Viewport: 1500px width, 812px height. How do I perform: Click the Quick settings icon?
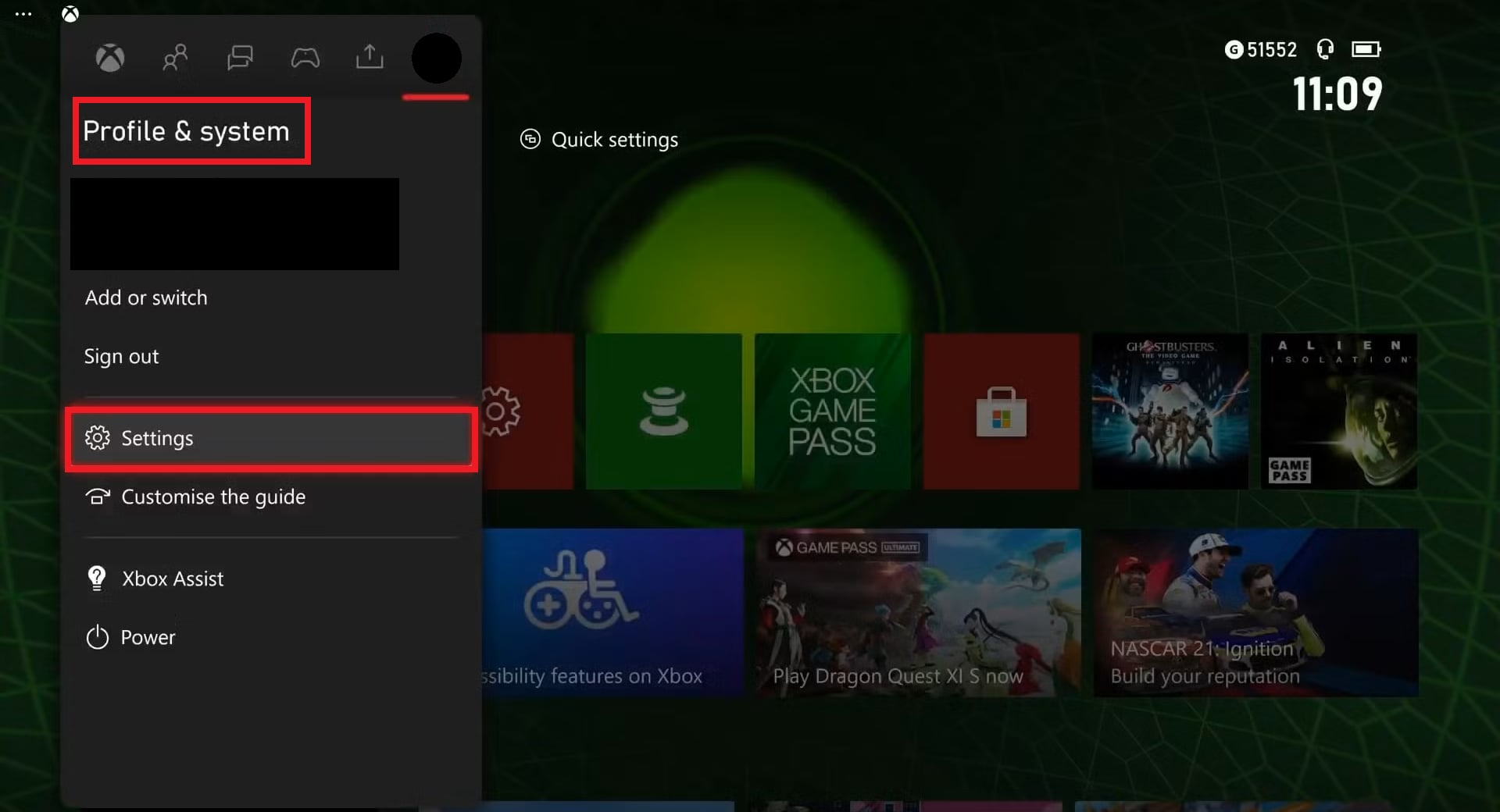pyautogui.click(x=530, y=139)
